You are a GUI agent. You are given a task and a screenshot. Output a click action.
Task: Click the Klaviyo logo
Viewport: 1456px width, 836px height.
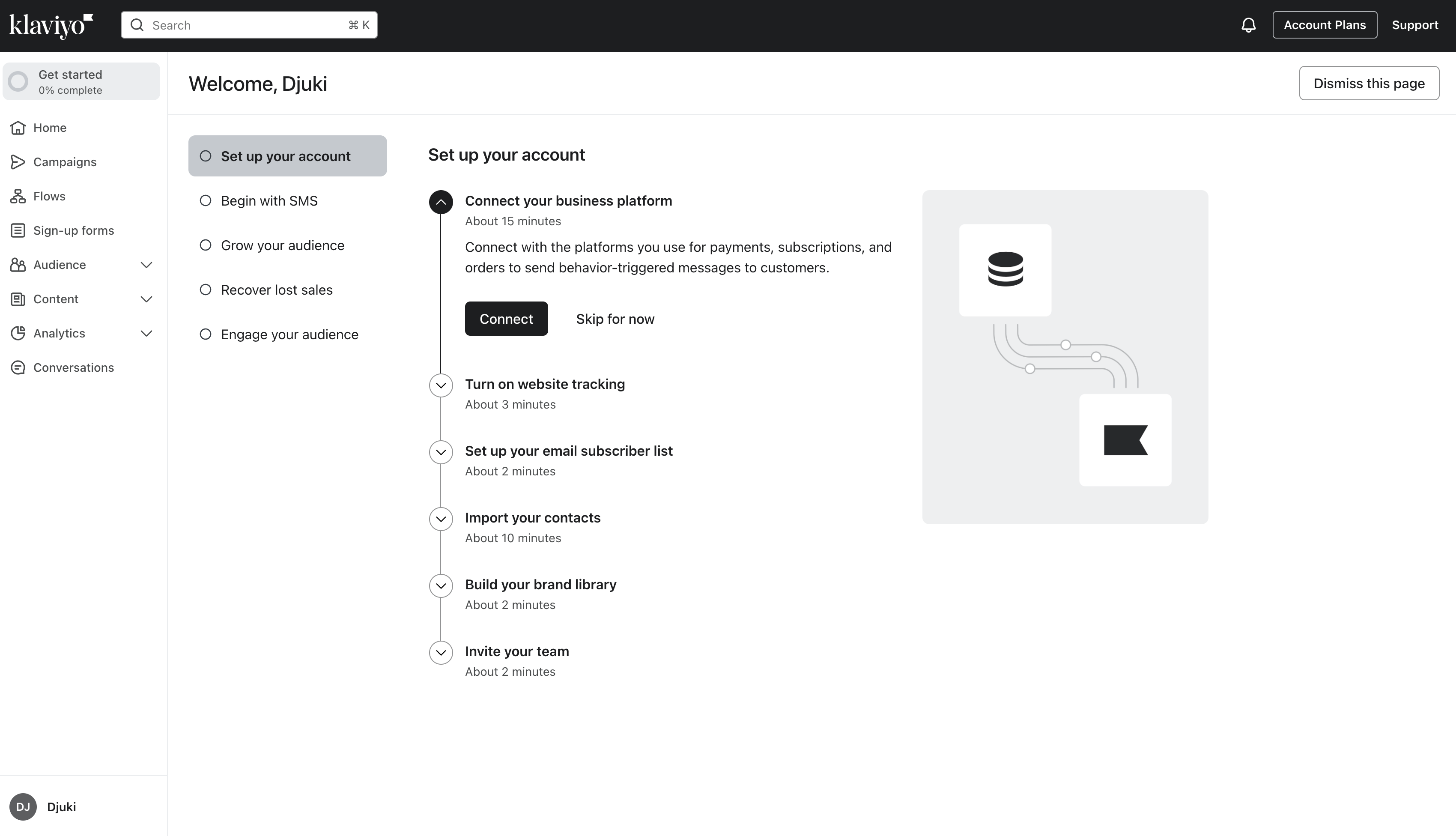click(x=51, y=25)
